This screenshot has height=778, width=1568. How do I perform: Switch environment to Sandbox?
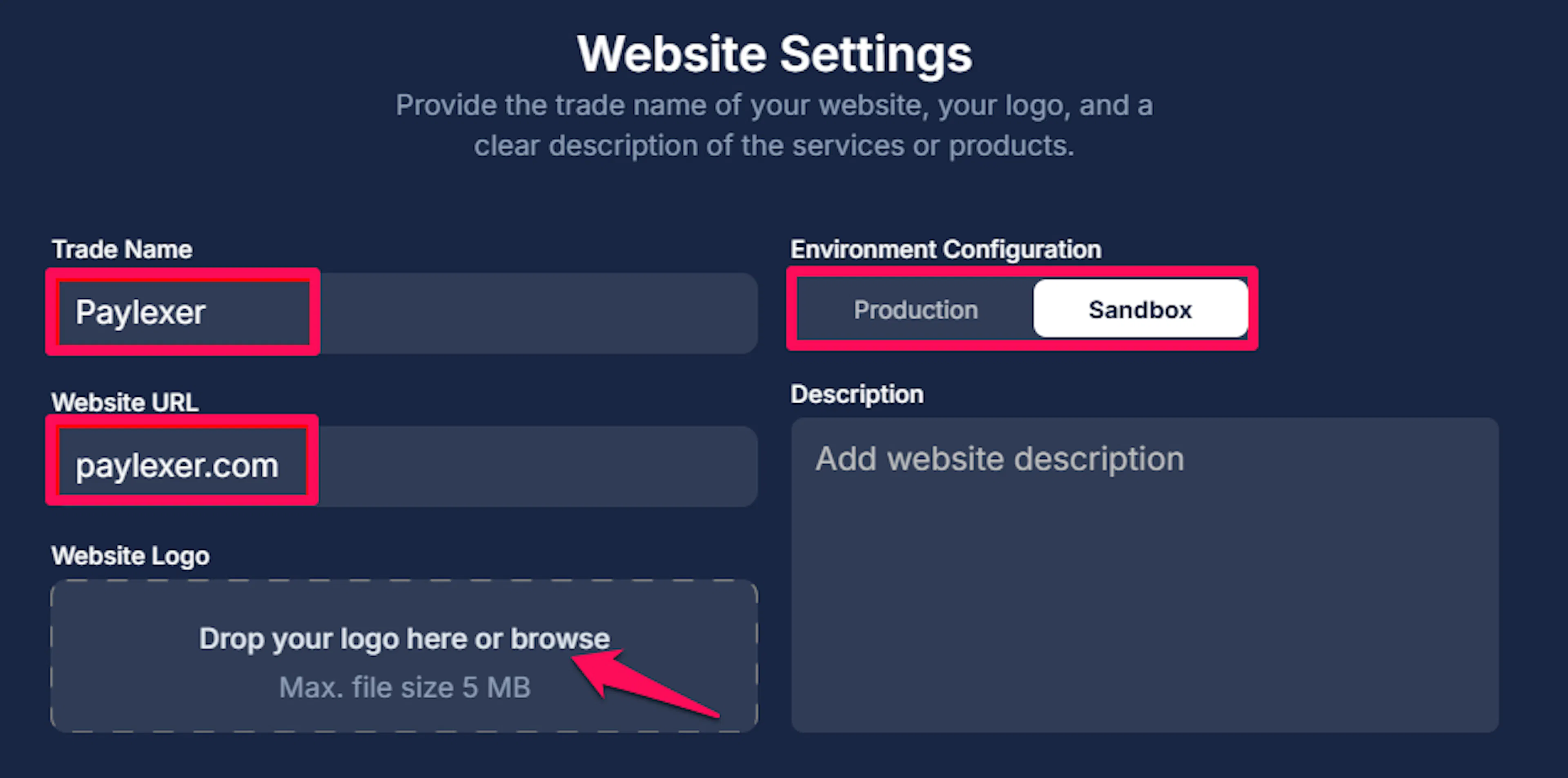(x=1140, y=309)
